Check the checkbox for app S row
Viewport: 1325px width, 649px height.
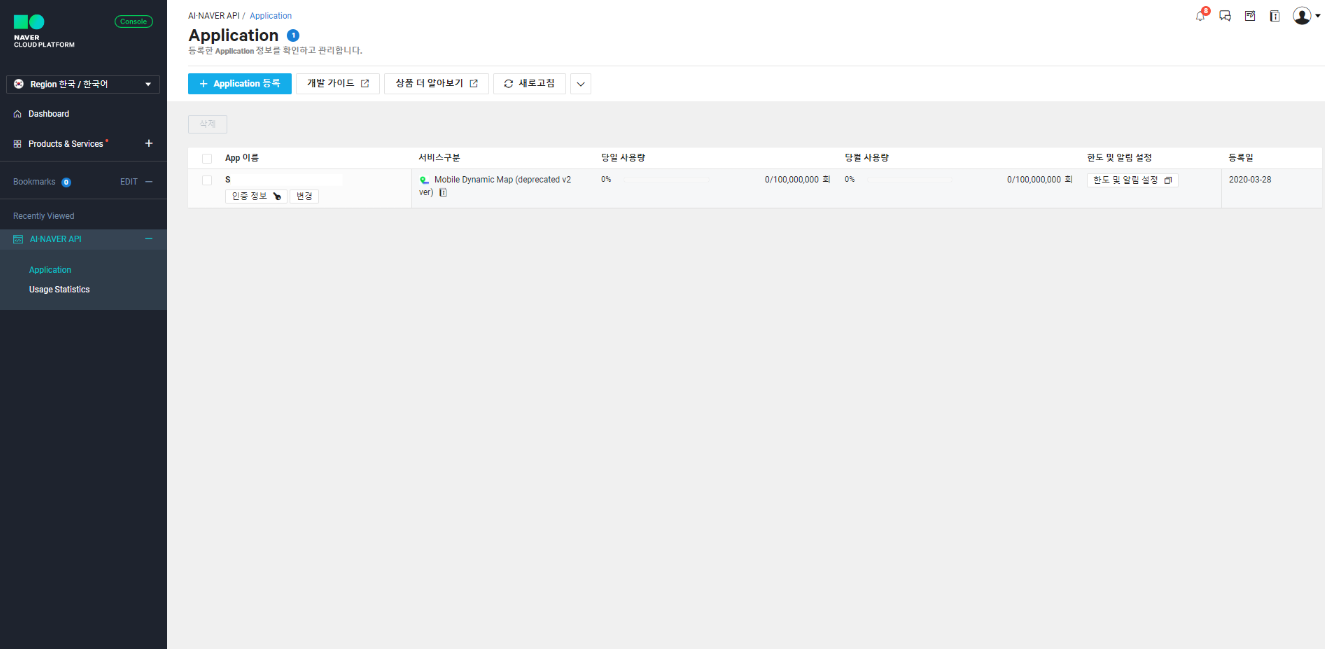(x=207, y=180)
